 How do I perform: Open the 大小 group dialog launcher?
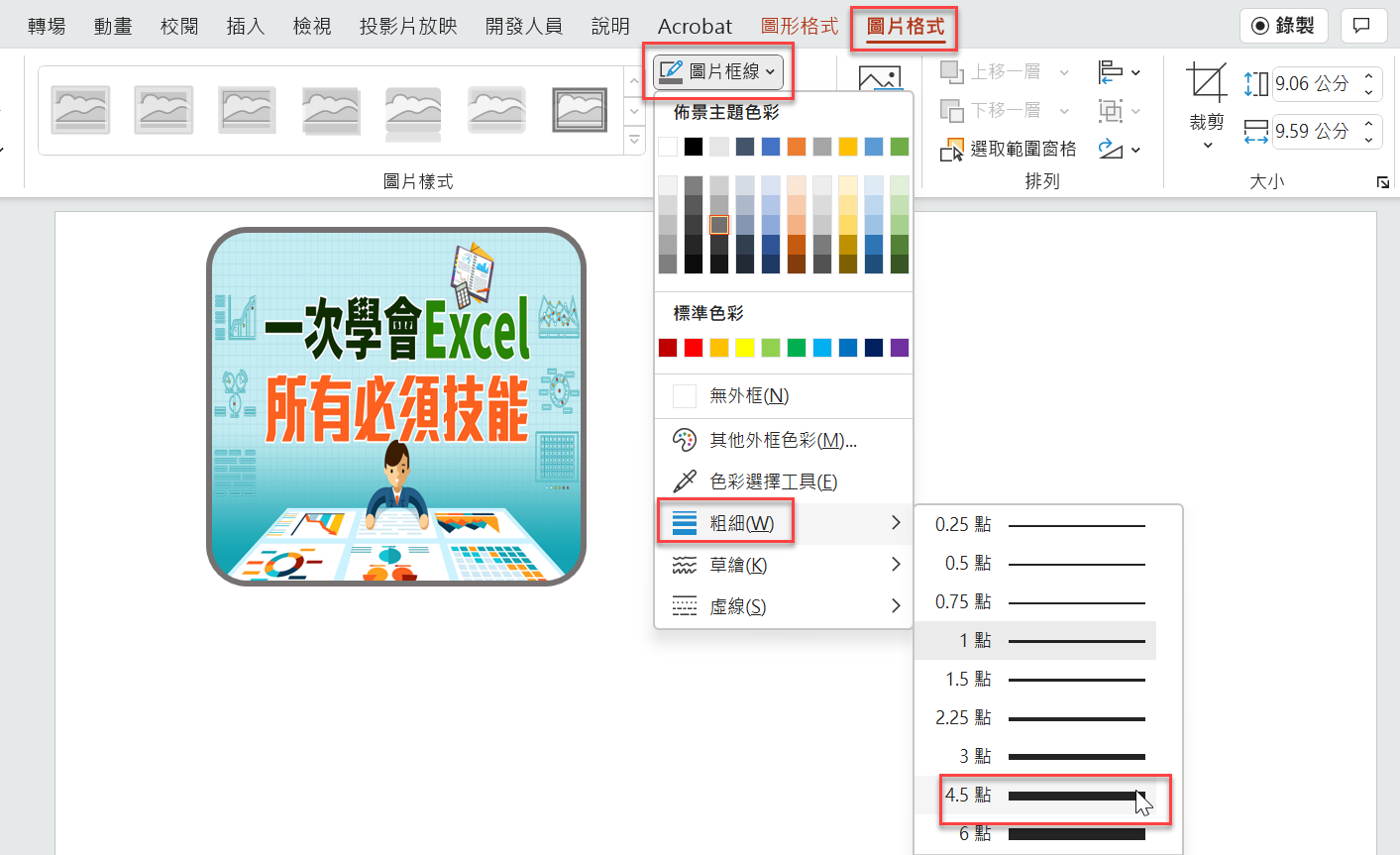click(1382, 182)
